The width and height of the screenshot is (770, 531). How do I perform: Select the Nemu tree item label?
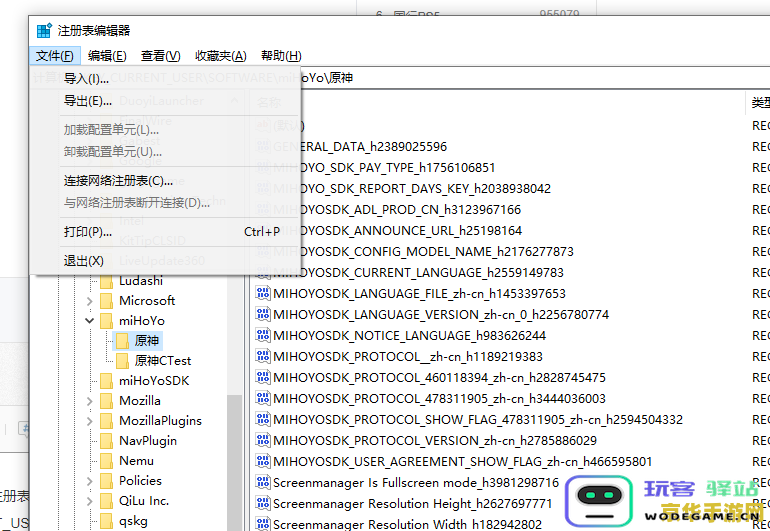pos(137,461)
